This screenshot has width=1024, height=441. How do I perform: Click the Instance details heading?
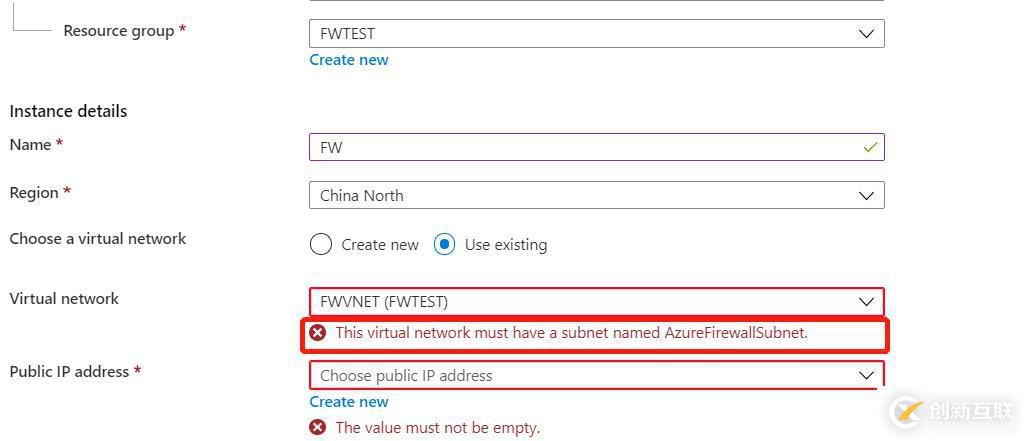click(68, 111)
